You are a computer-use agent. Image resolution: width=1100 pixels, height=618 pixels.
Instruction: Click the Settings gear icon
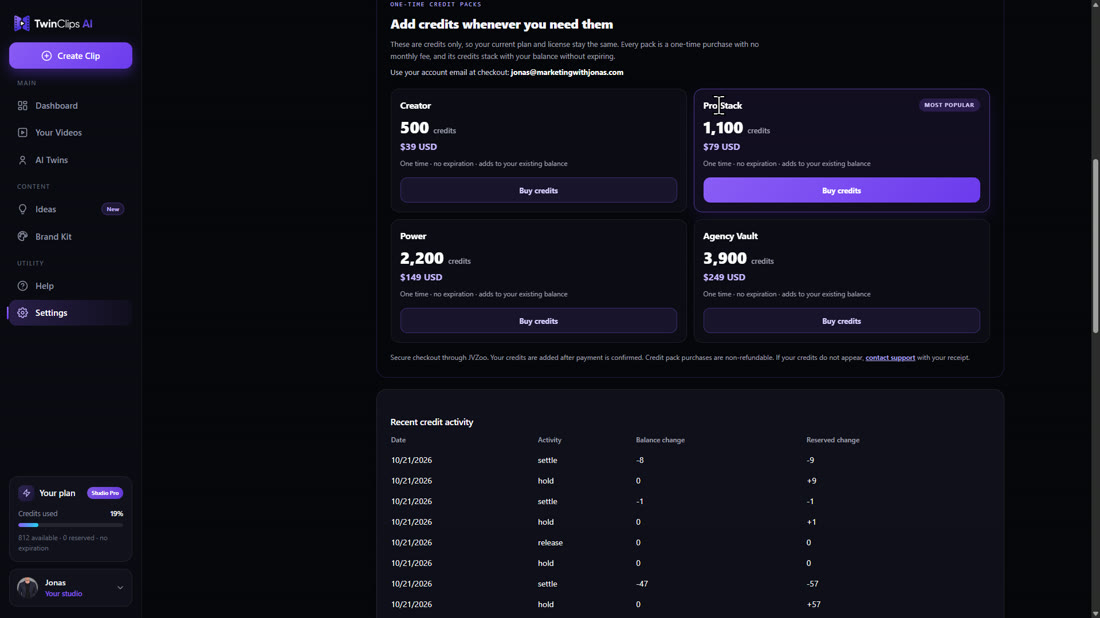click(22, 313)
